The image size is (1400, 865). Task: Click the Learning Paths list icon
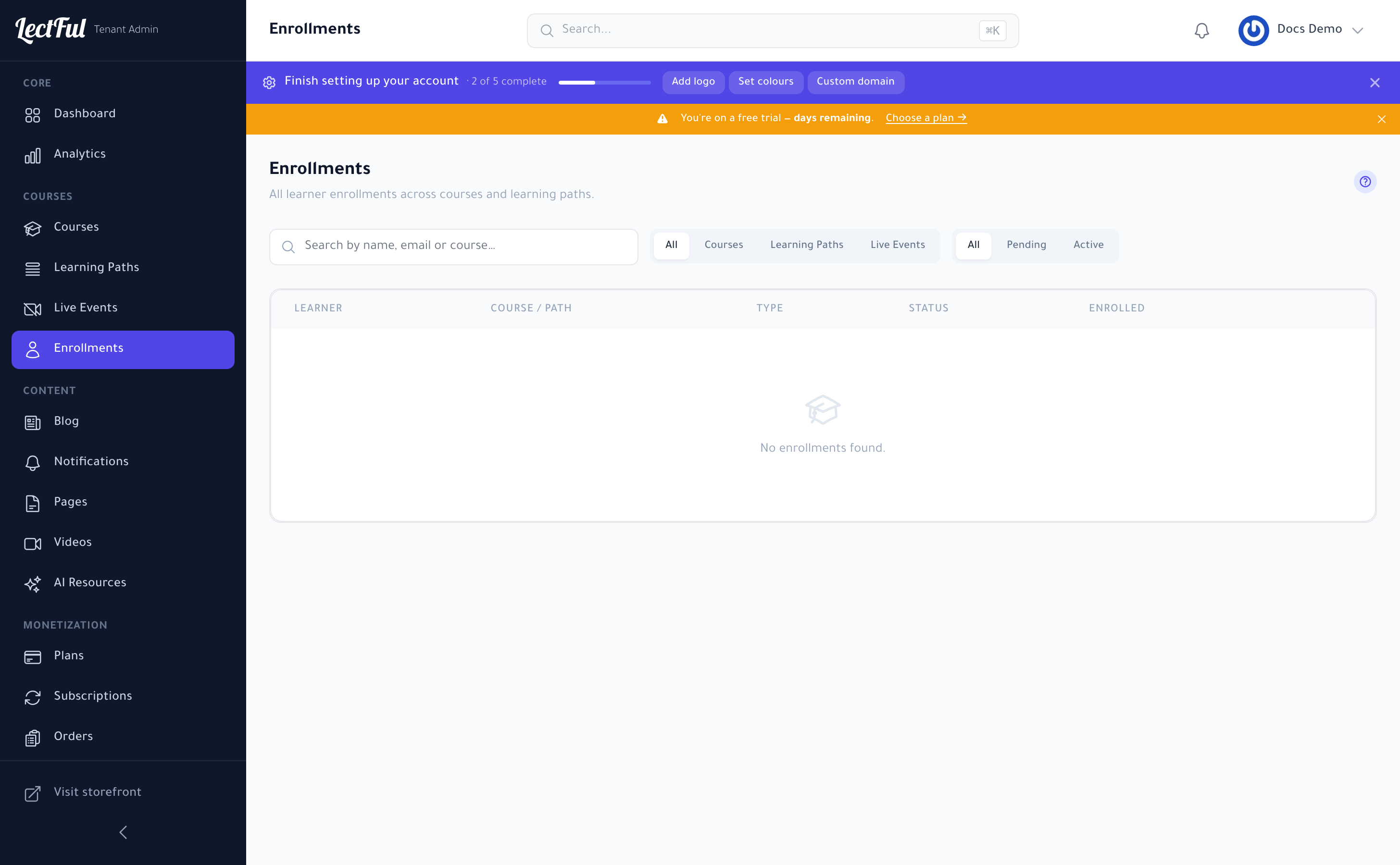pos(33,269)
